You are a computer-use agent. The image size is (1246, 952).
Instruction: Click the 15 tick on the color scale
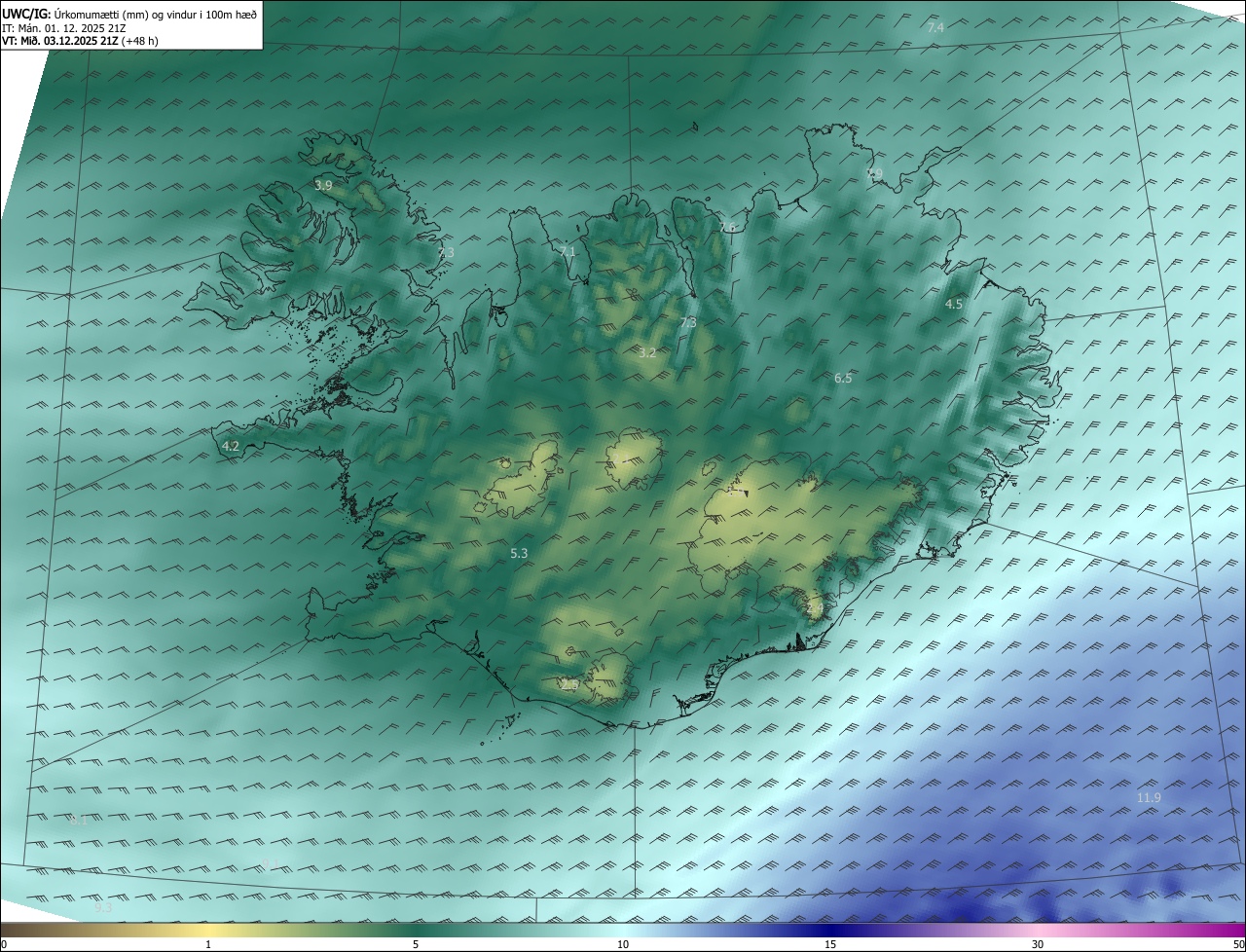(830, 944)
